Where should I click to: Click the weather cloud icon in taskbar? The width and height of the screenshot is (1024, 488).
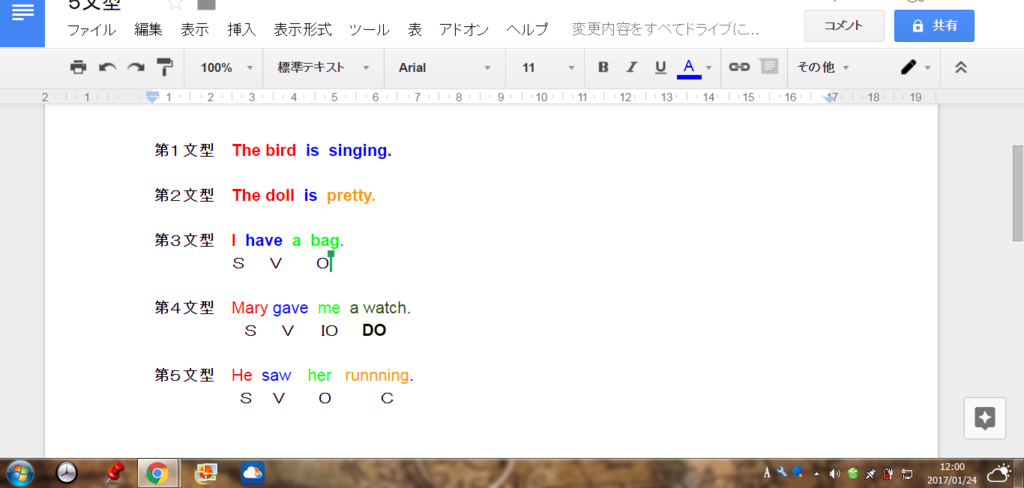click(999, 472)
